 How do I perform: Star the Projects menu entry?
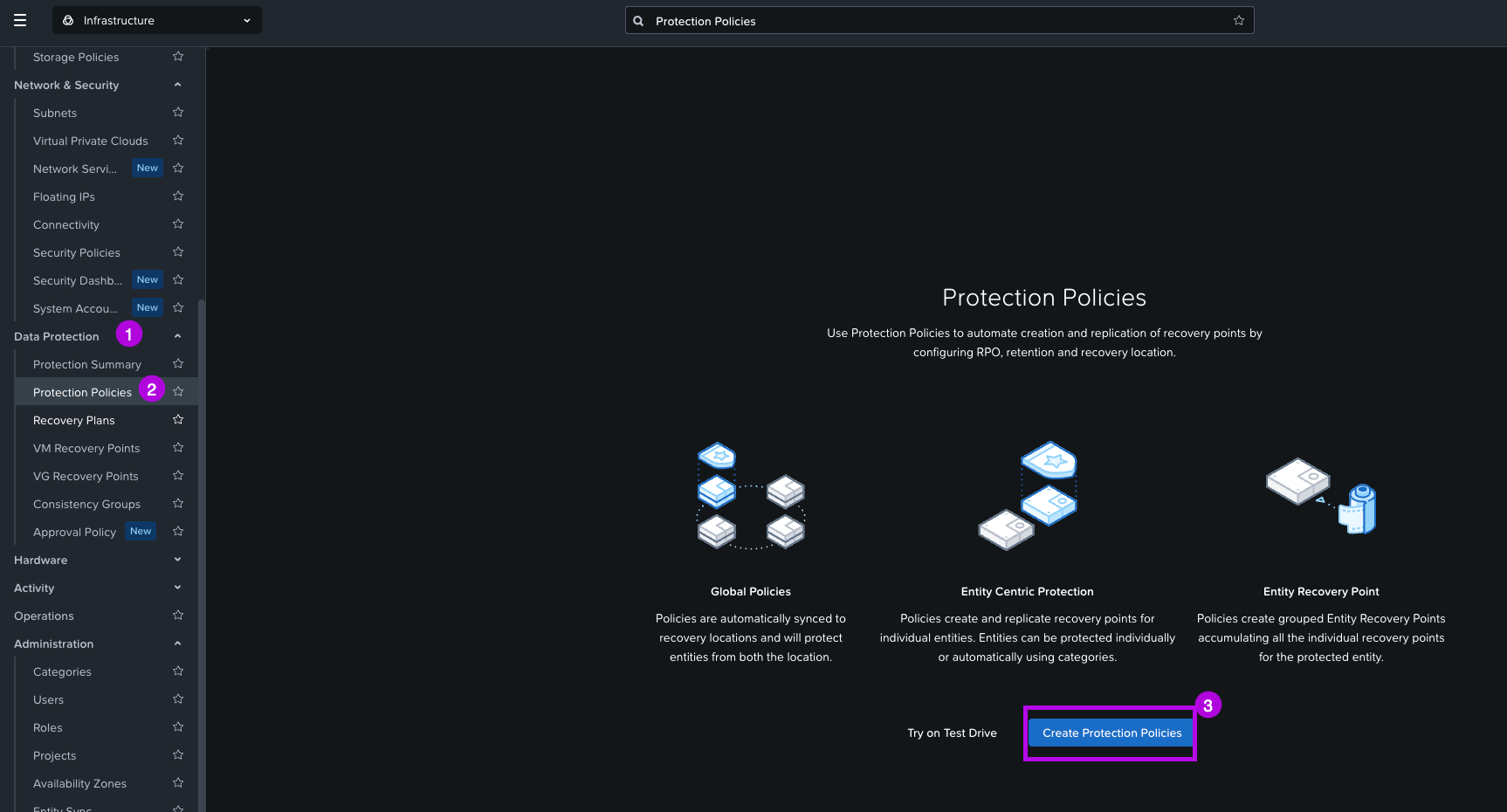point(178,755)
